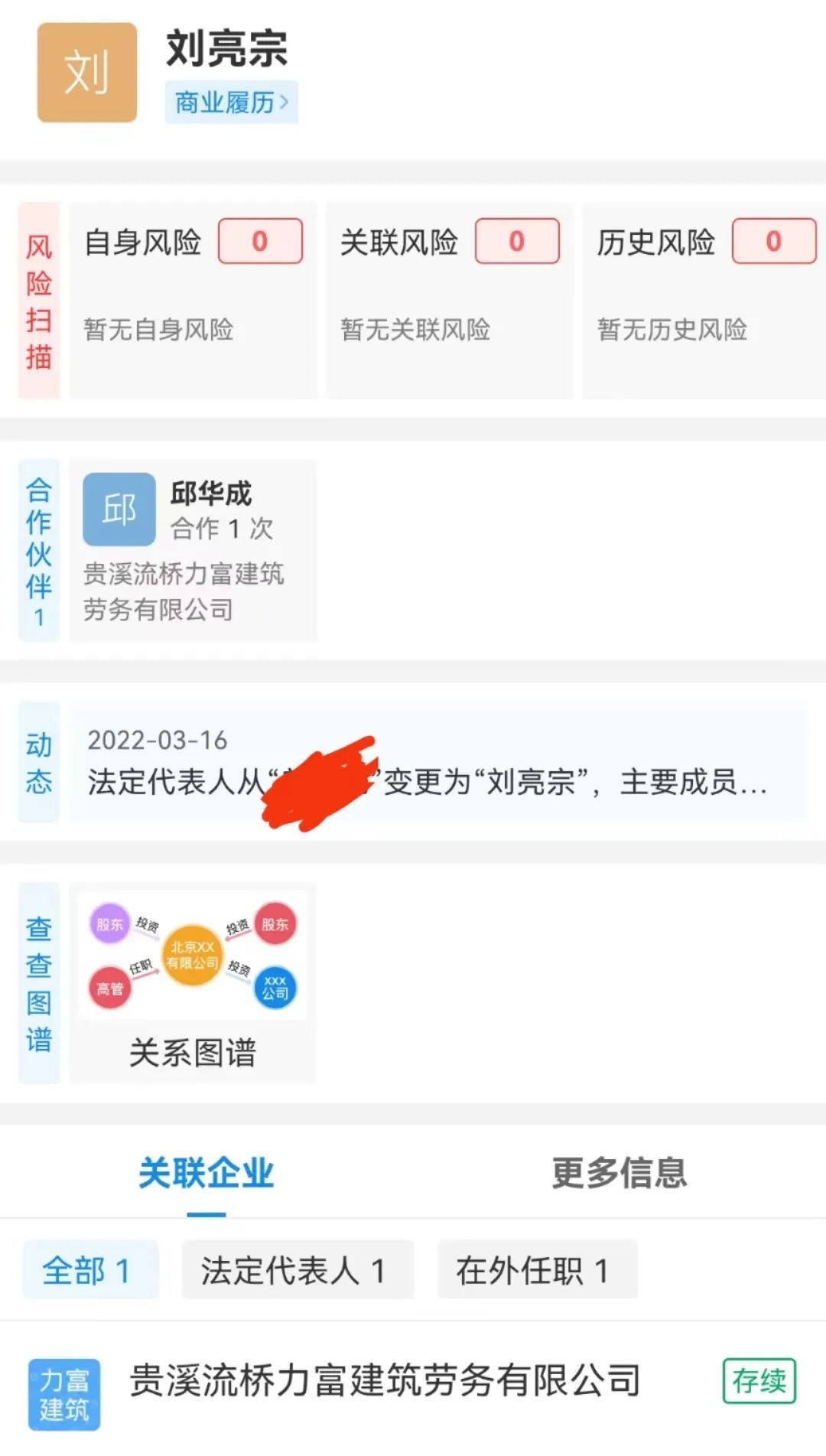Tap the 查查图谱 side label

39,983
